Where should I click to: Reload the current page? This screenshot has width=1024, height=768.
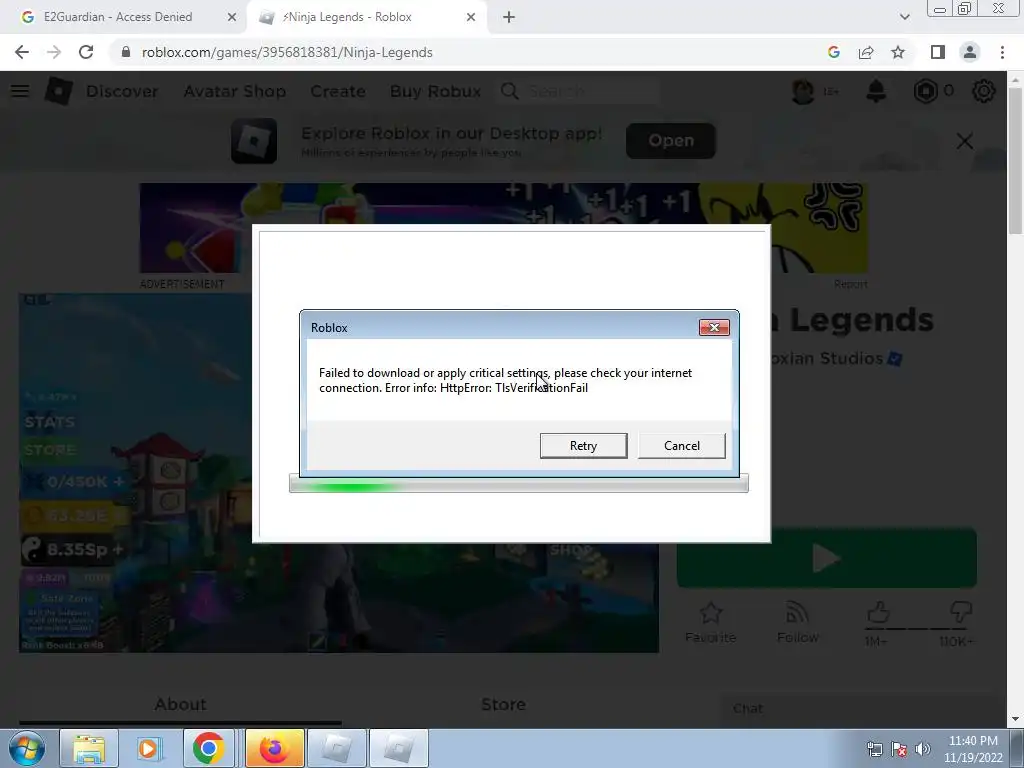86,52
